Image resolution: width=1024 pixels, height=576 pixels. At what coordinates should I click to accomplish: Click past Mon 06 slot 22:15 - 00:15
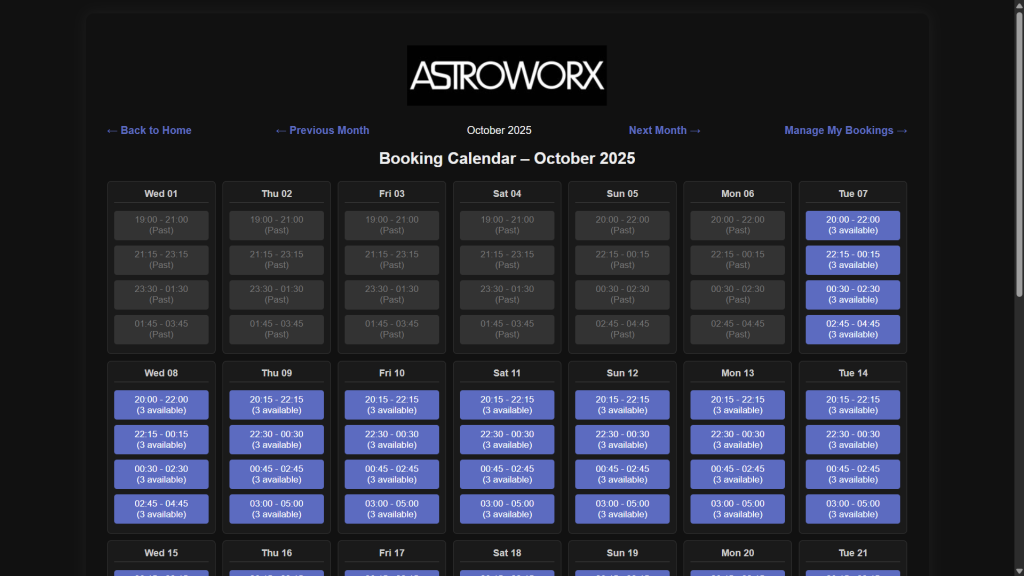pos(737,260)
